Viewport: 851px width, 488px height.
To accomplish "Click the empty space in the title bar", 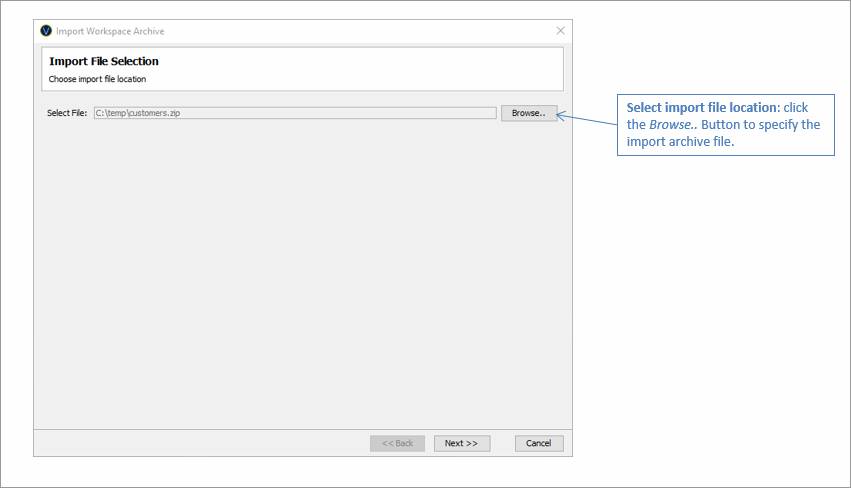I will (350, 31).
